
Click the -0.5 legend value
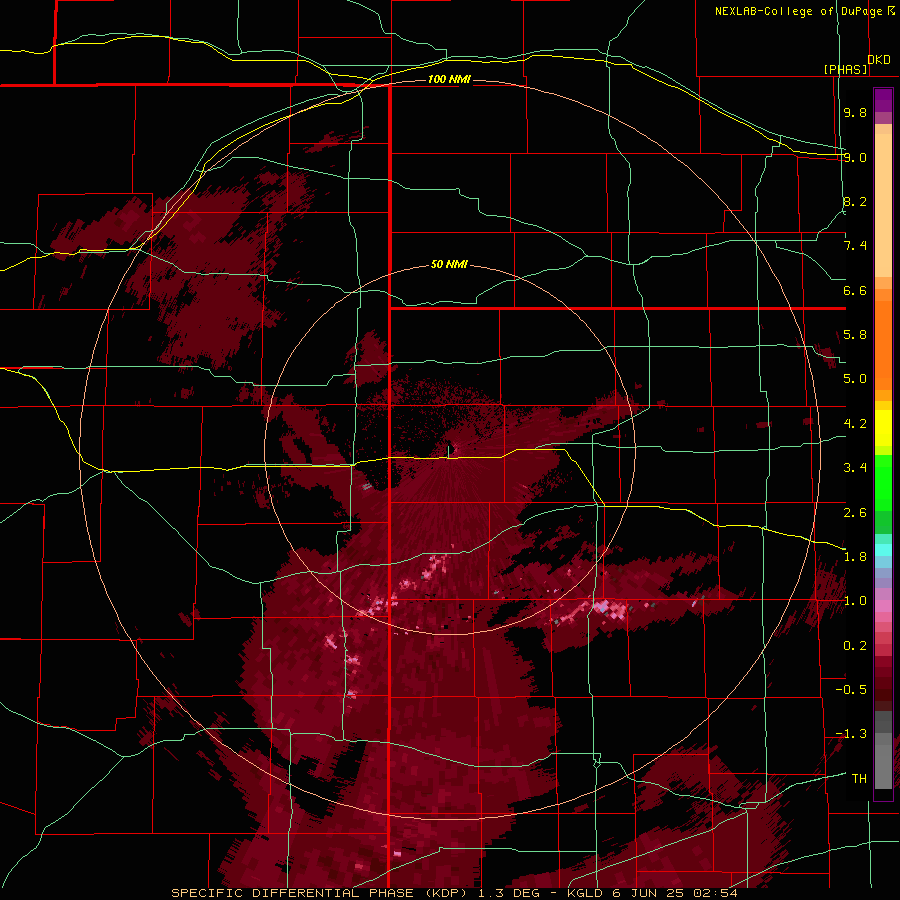click(851, 690)
